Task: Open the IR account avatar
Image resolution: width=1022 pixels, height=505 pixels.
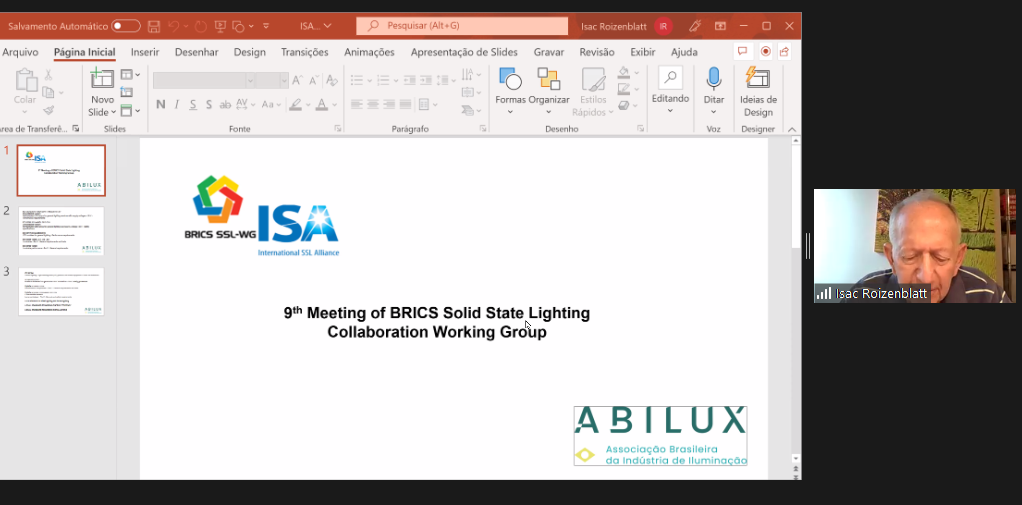Action: point(664,26)
